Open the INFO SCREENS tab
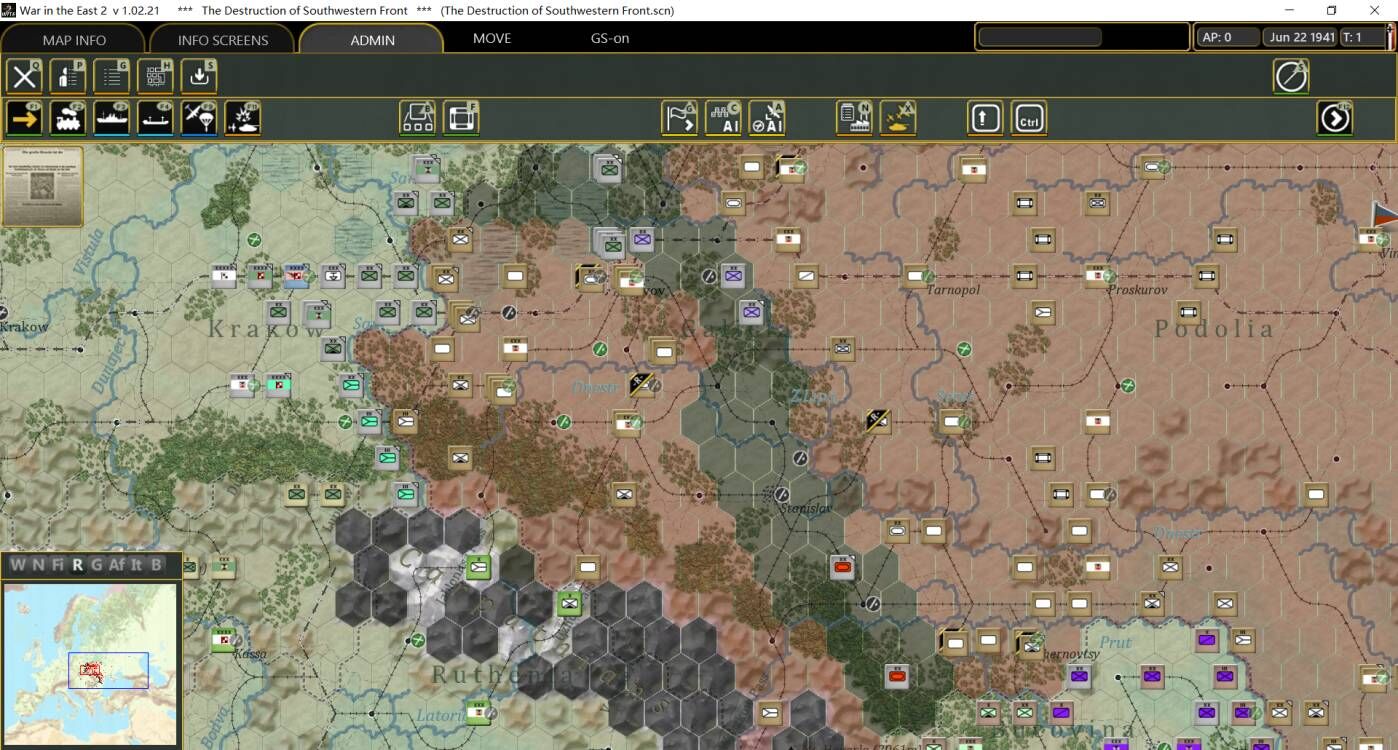 [223, 40]
